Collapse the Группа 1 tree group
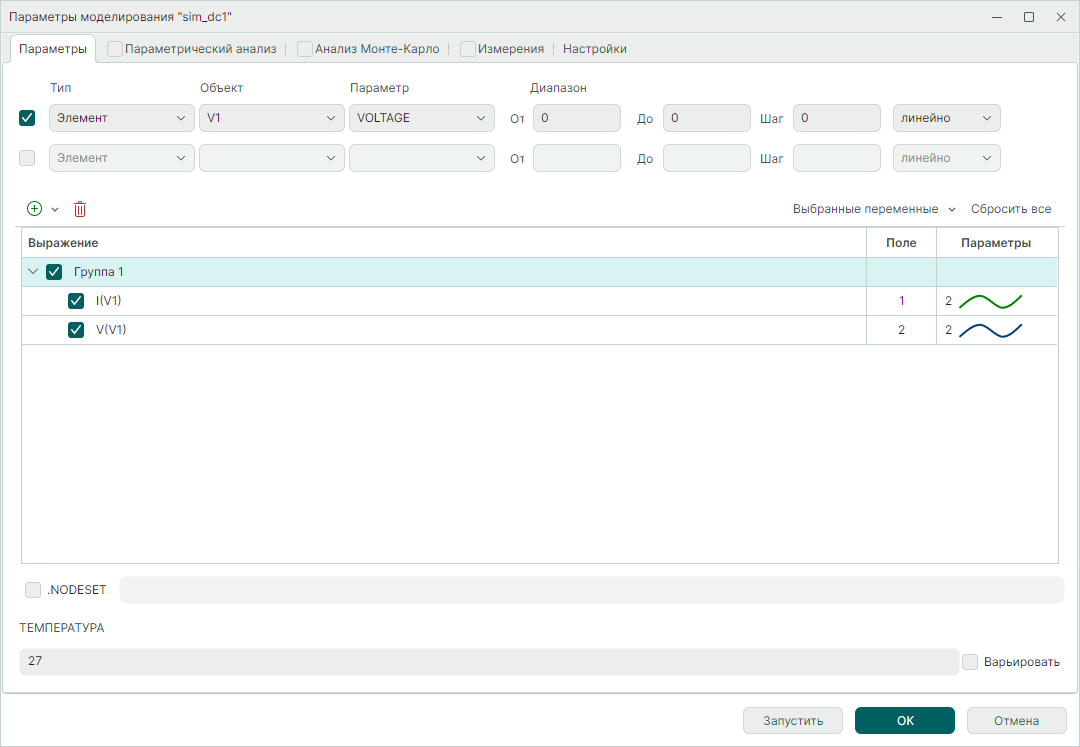 33,272
